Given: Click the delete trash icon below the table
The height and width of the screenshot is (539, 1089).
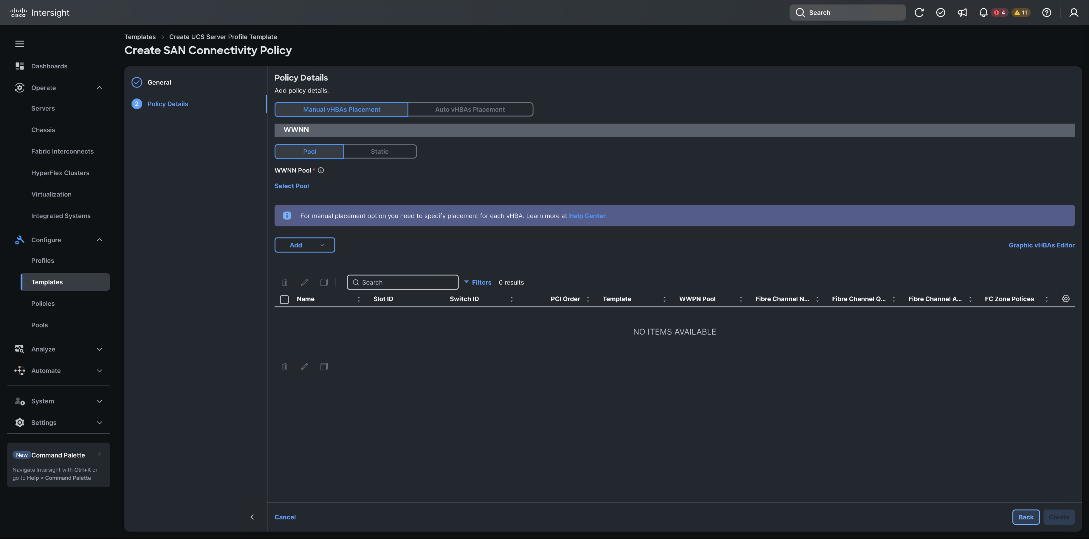Looking at the screenshot, I should click(x=284, y=367).
